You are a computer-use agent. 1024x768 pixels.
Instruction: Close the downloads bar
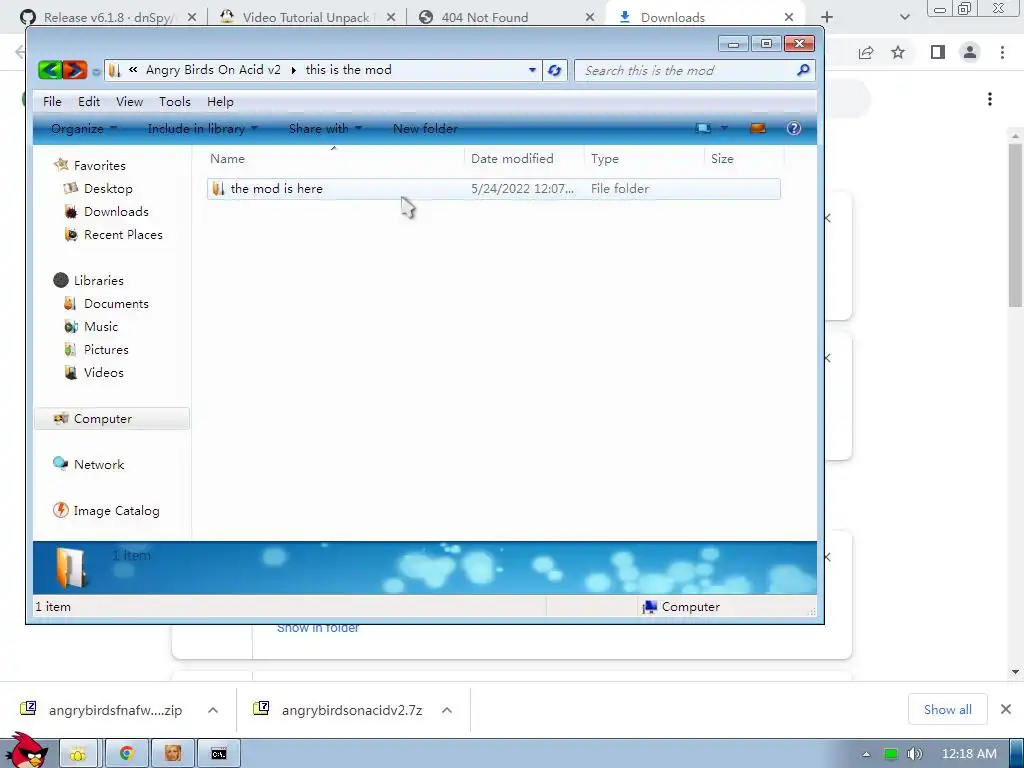click(1006, 709)
